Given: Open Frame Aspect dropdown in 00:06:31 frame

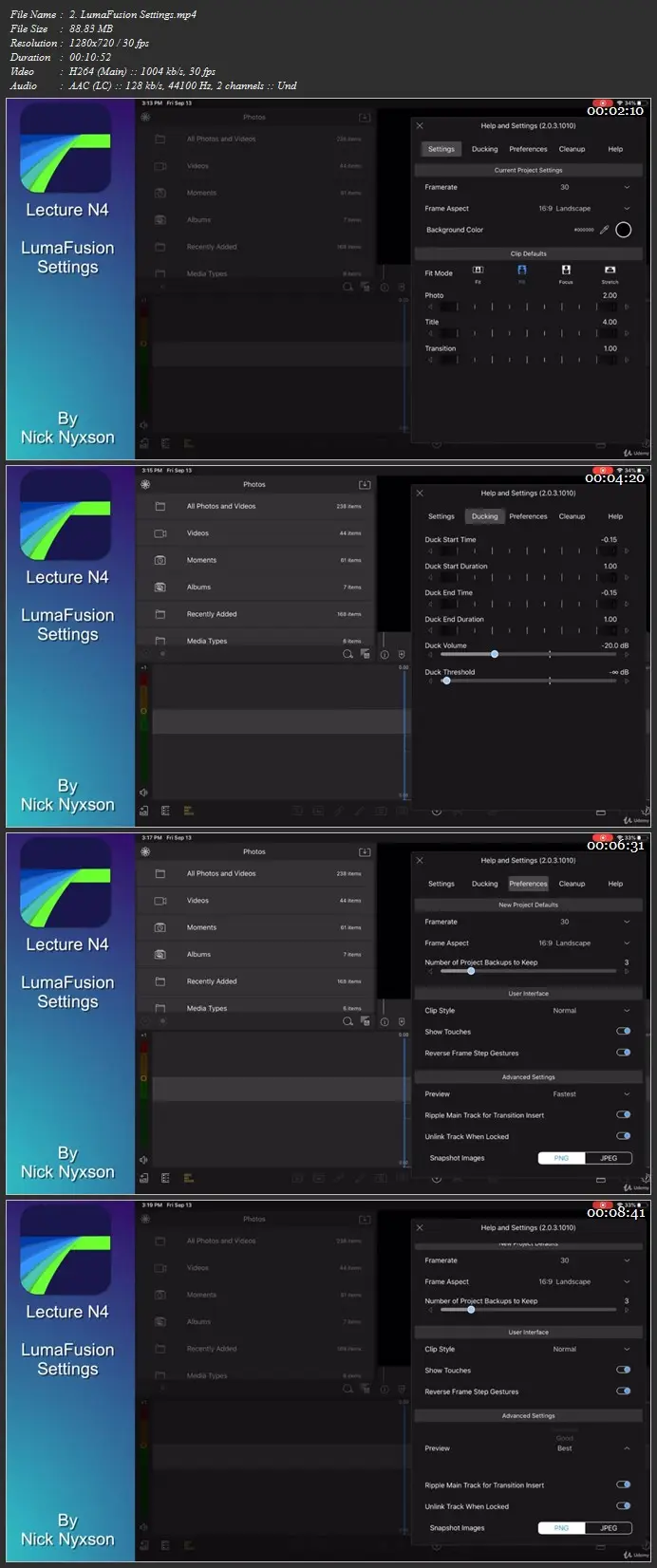Looking at the screenshot, I should tap(627, 943).
